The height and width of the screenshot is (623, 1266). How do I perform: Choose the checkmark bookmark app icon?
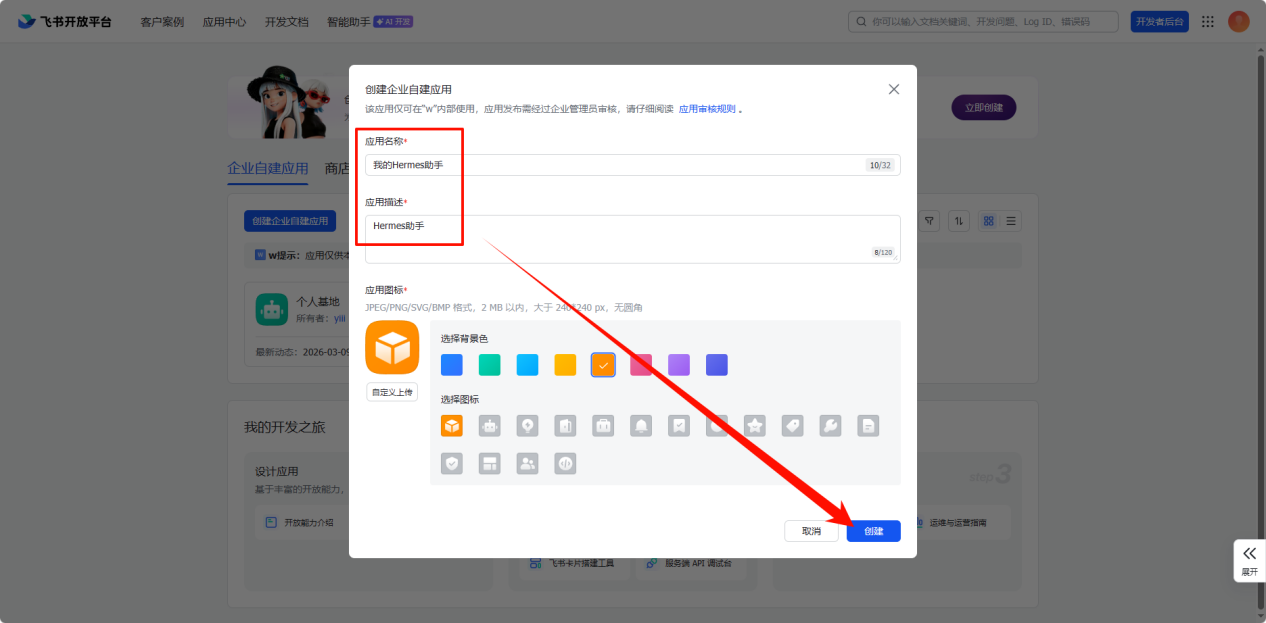pyautogui.click(x=679, y=426)
